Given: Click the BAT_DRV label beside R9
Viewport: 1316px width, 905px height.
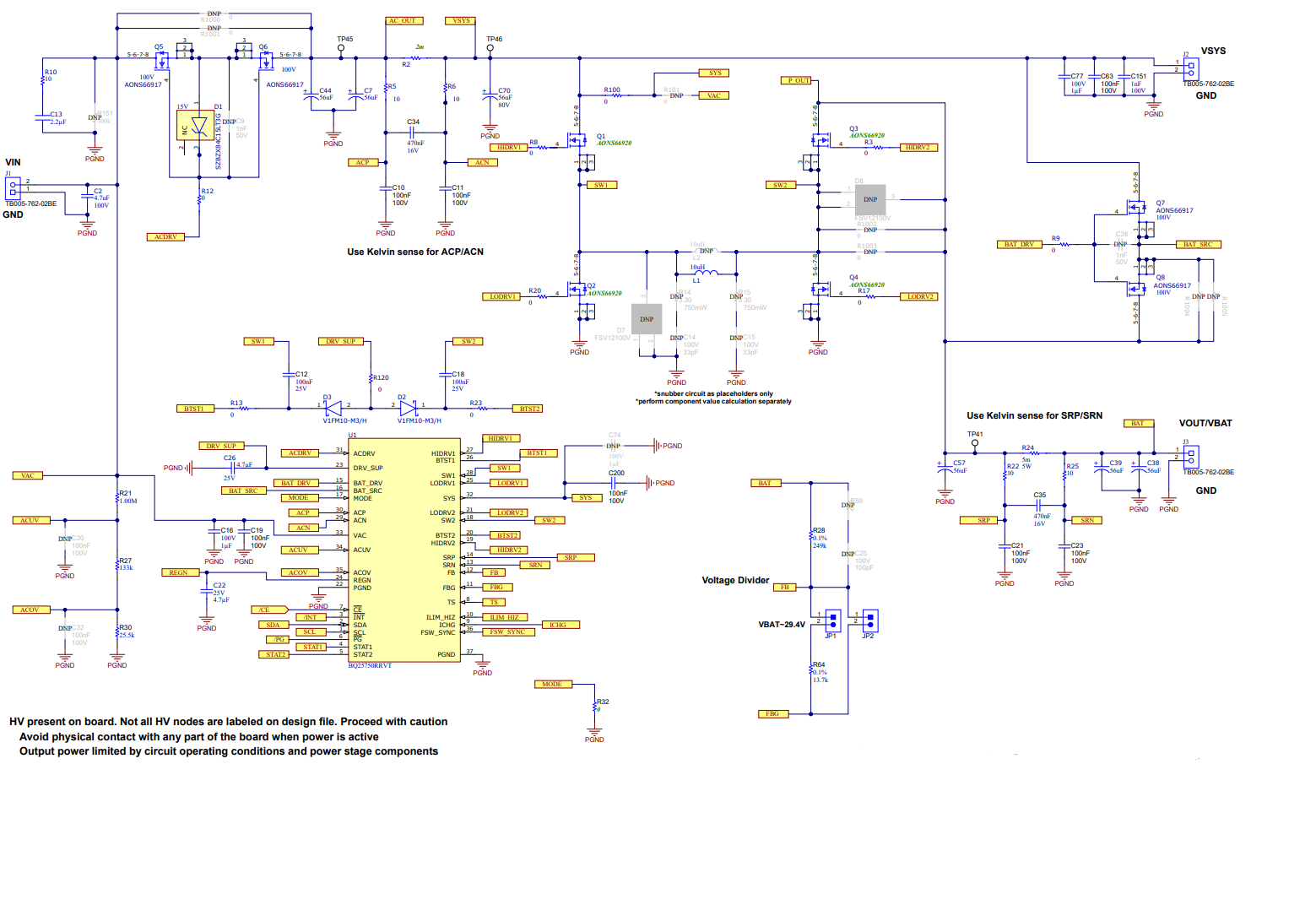Looking at the screenshot, I should click(1019, 245).
